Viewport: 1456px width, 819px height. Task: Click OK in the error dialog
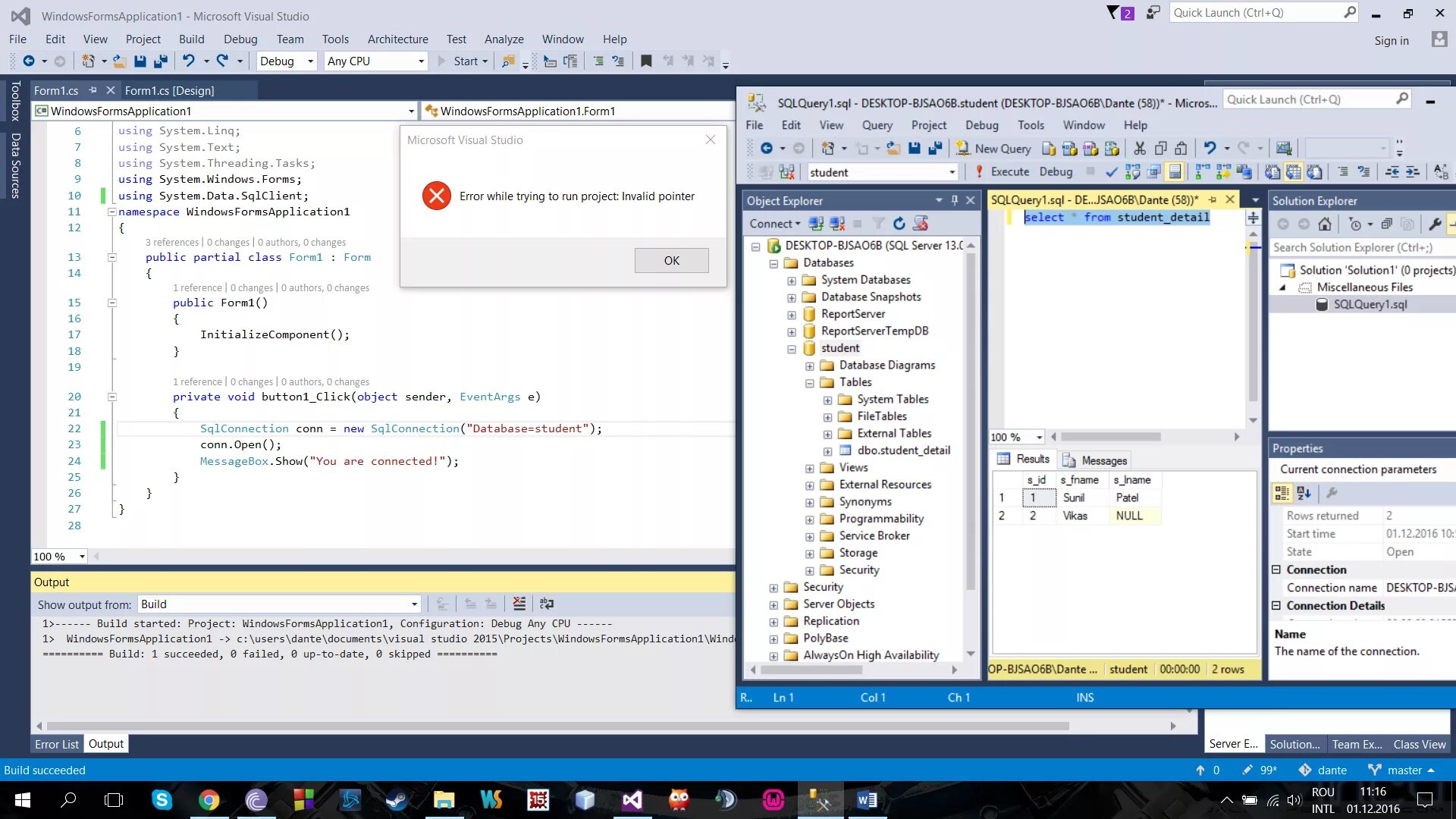point(671,260)
